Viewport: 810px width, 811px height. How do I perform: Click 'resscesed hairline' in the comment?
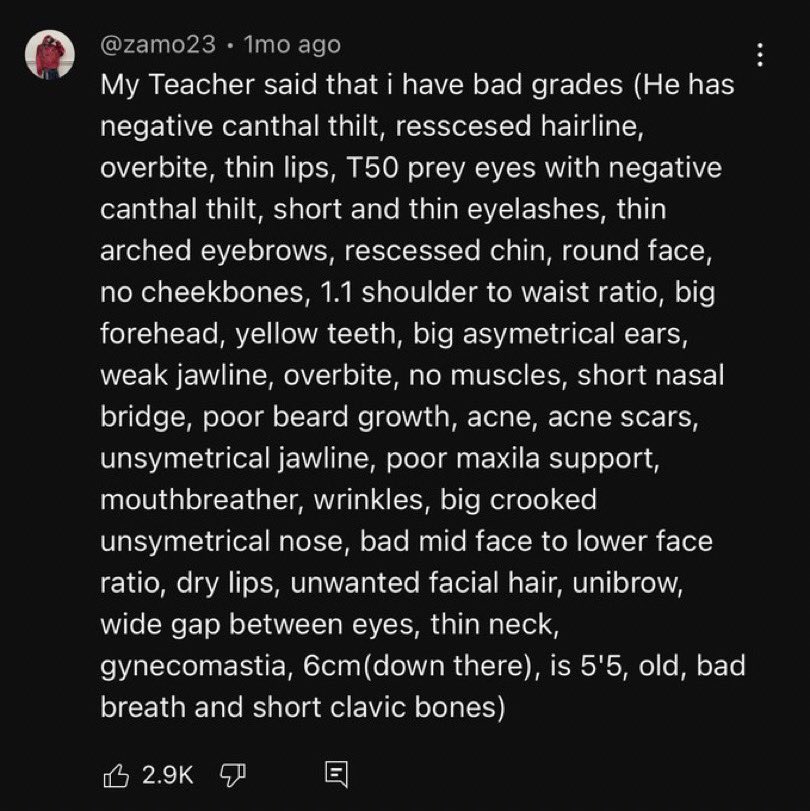pyautogui.click(x=520, y=127)
